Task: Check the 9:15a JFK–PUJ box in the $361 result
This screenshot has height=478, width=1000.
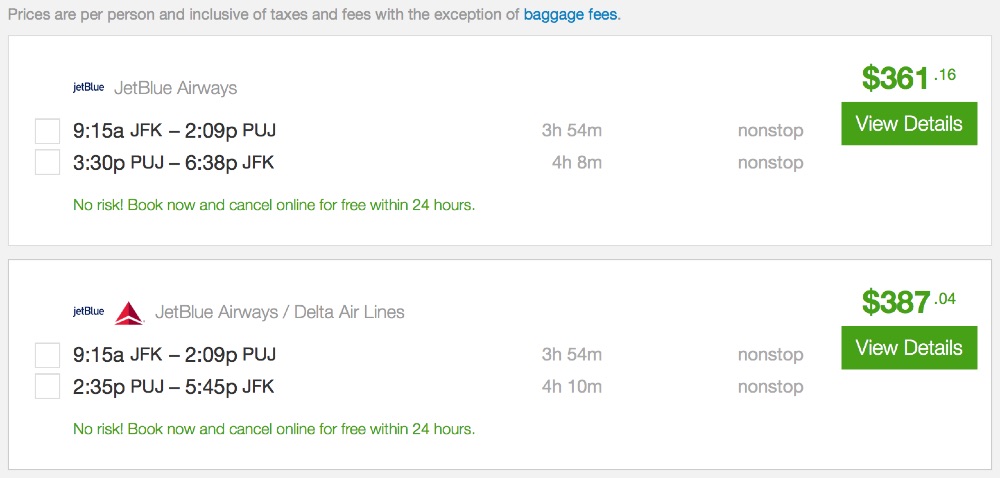Action: click(x=48, y=131)
